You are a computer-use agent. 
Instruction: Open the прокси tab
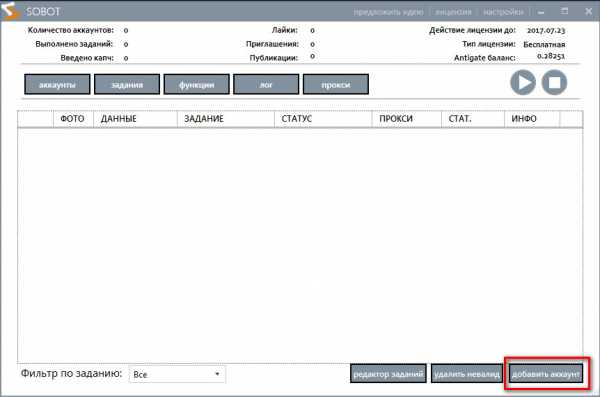point(336,84)
